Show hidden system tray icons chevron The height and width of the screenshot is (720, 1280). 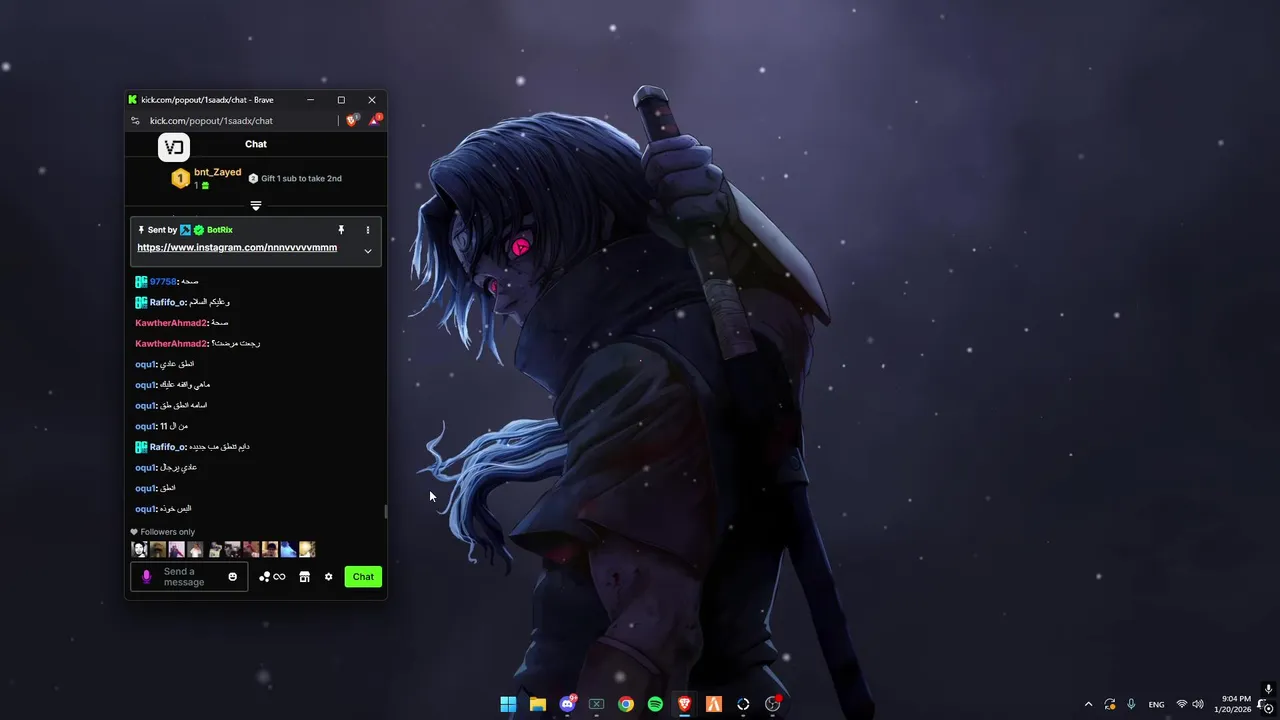(x=1088, y=704)
